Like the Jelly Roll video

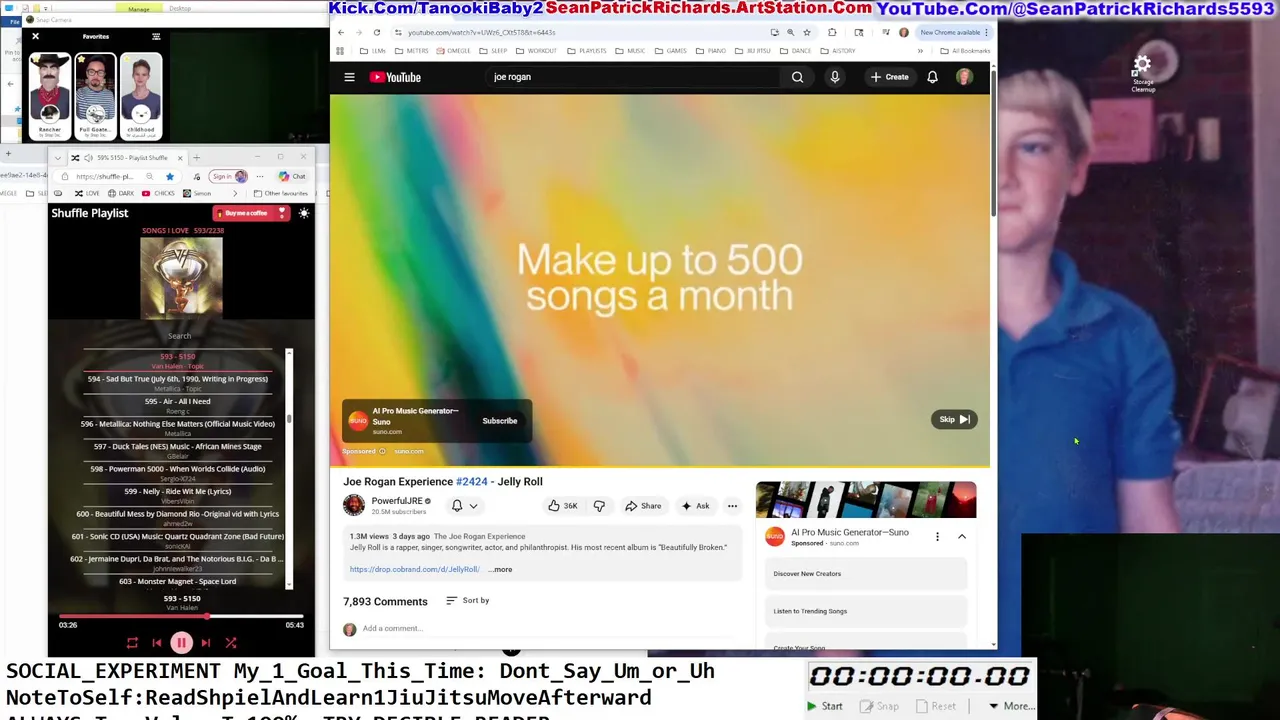(562, 506)
